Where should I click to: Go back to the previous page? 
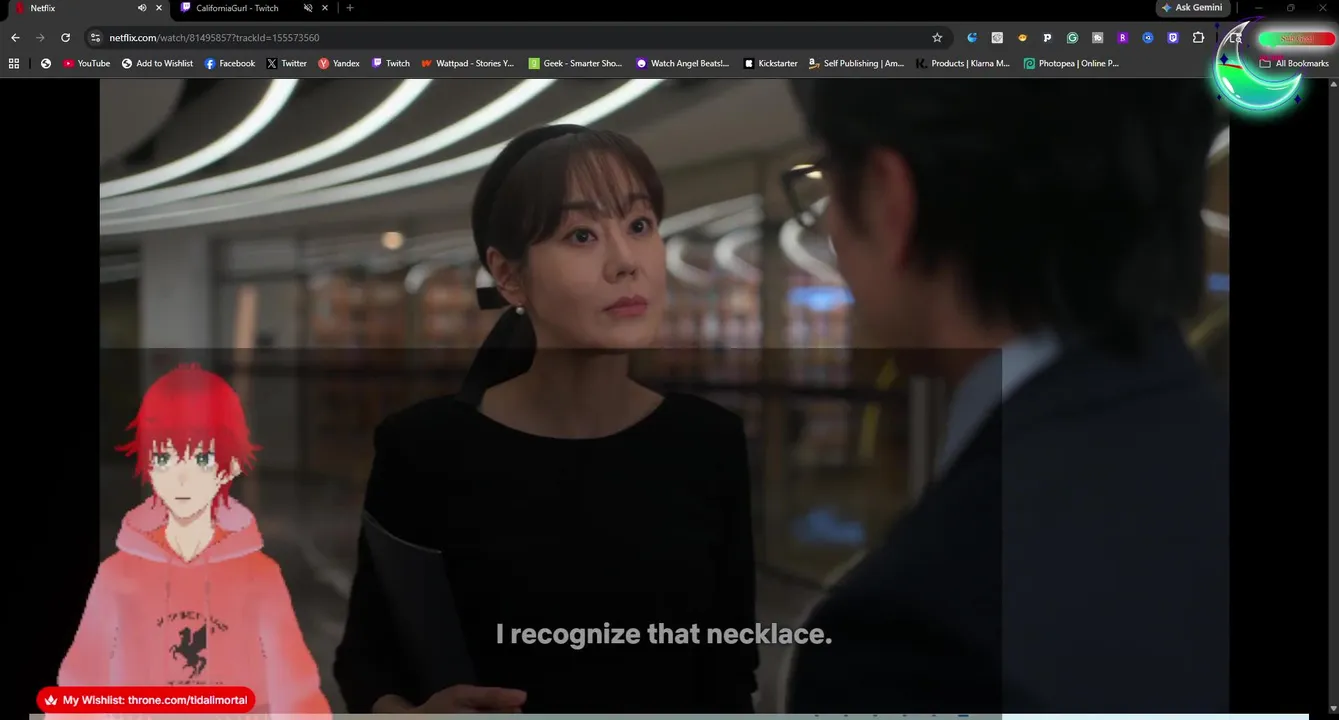click(x=15, y=38)
